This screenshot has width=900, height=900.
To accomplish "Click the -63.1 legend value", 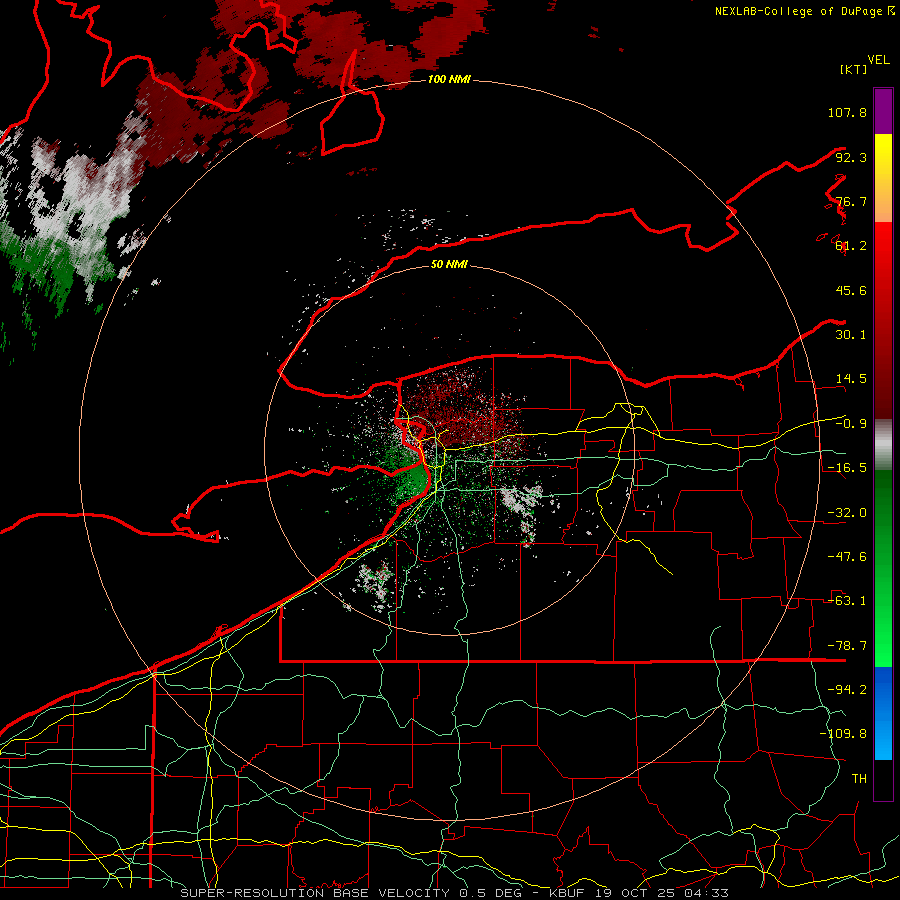I will tap(847, 601).
